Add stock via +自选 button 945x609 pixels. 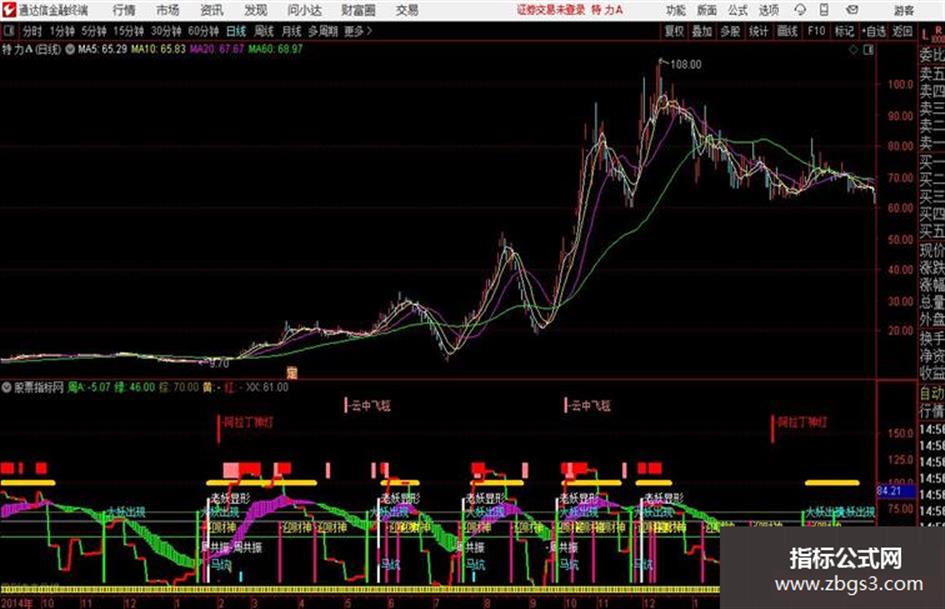[x=874, y=31]
